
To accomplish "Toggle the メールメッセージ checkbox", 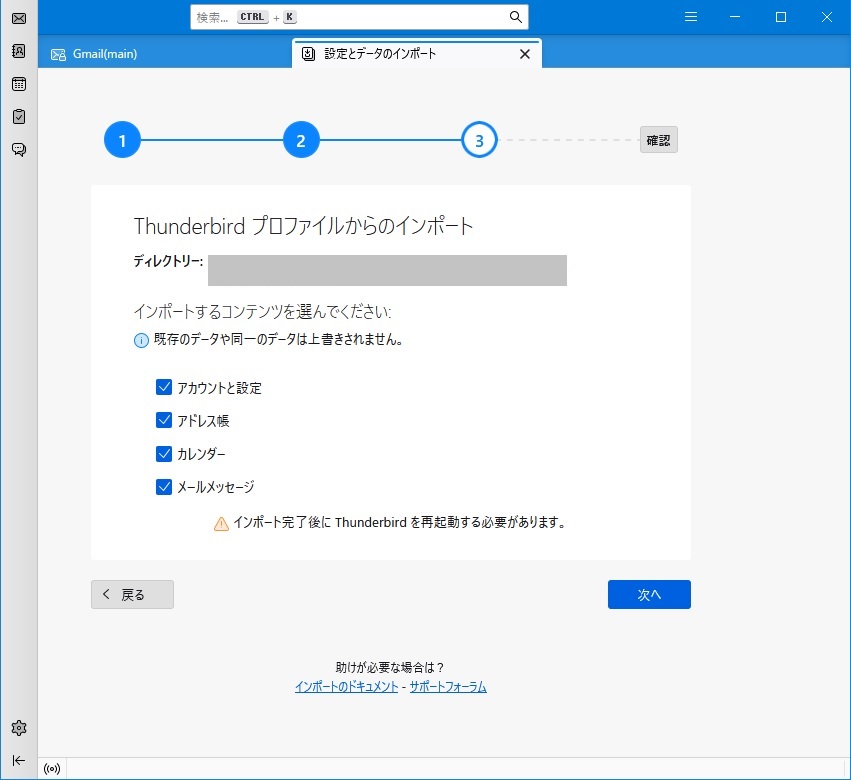I will [x=165, y=487].
